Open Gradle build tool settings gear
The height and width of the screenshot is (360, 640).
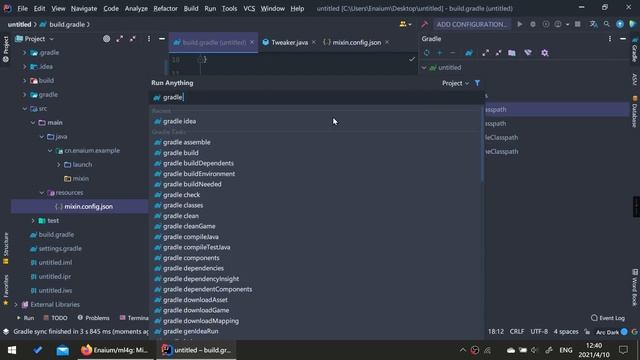click(x=544, y=53)
